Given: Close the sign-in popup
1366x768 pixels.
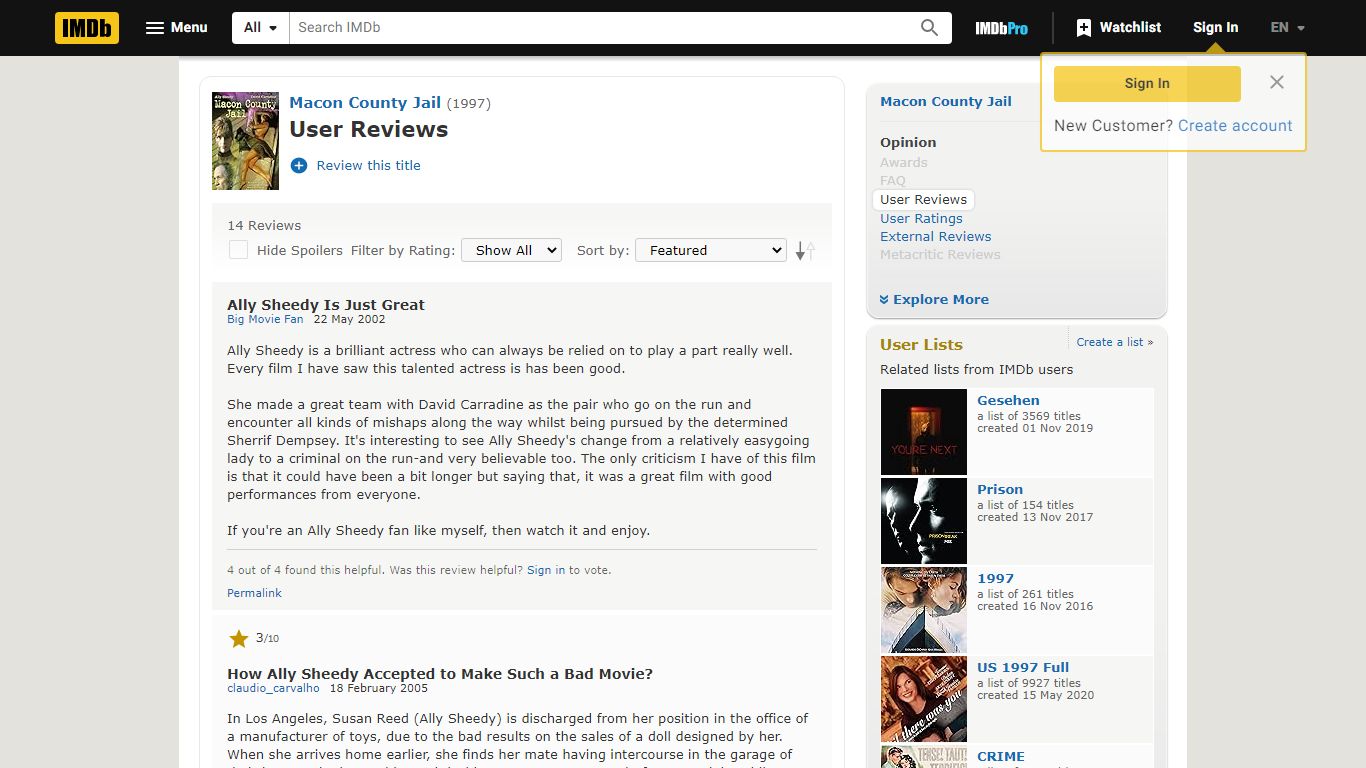Looking at the screenshot, I should pyautogui.click(x=1277, y=83).
